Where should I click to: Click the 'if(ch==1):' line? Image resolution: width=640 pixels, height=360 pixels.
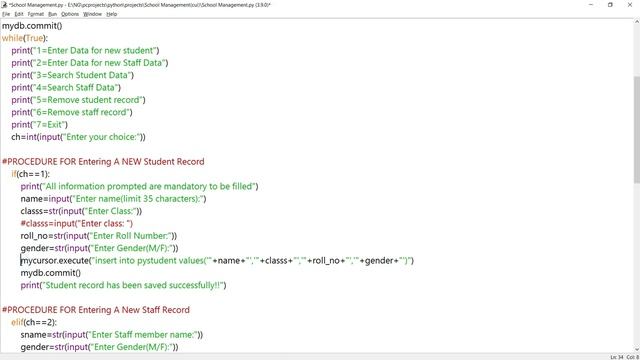tap(31, 174)
